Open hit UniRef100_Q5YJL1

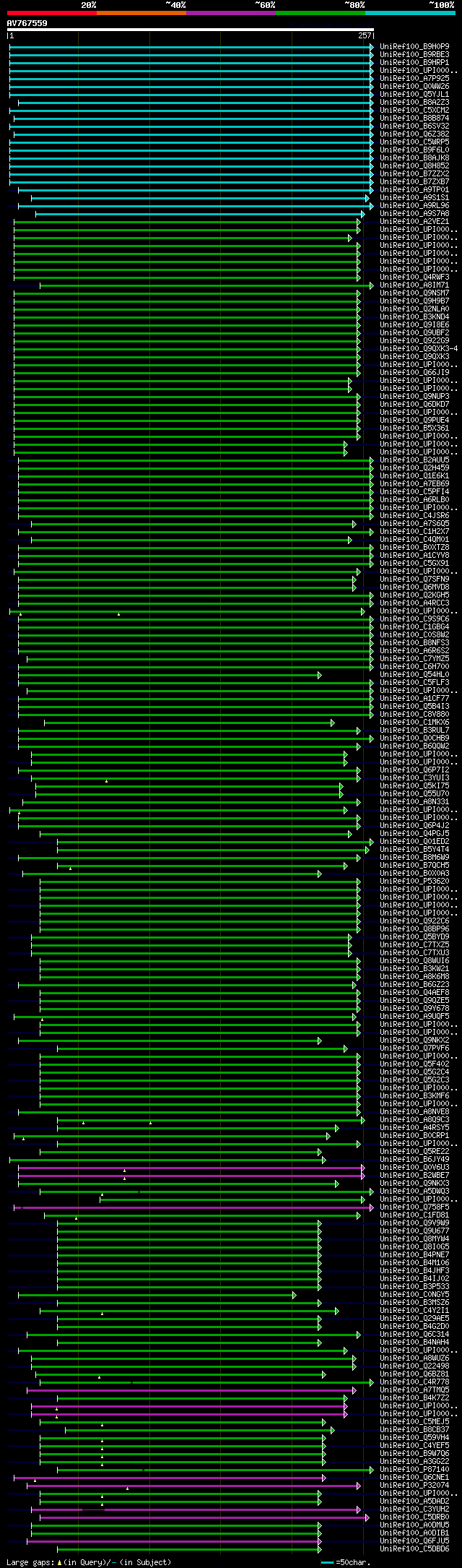point(414,94)
